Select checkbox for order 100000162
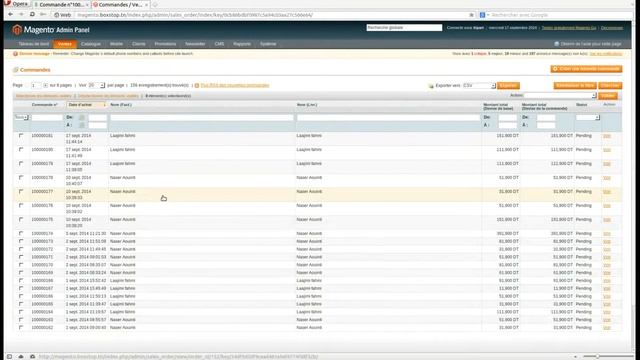This screenshot has width=640, height=360. [21, 327]
